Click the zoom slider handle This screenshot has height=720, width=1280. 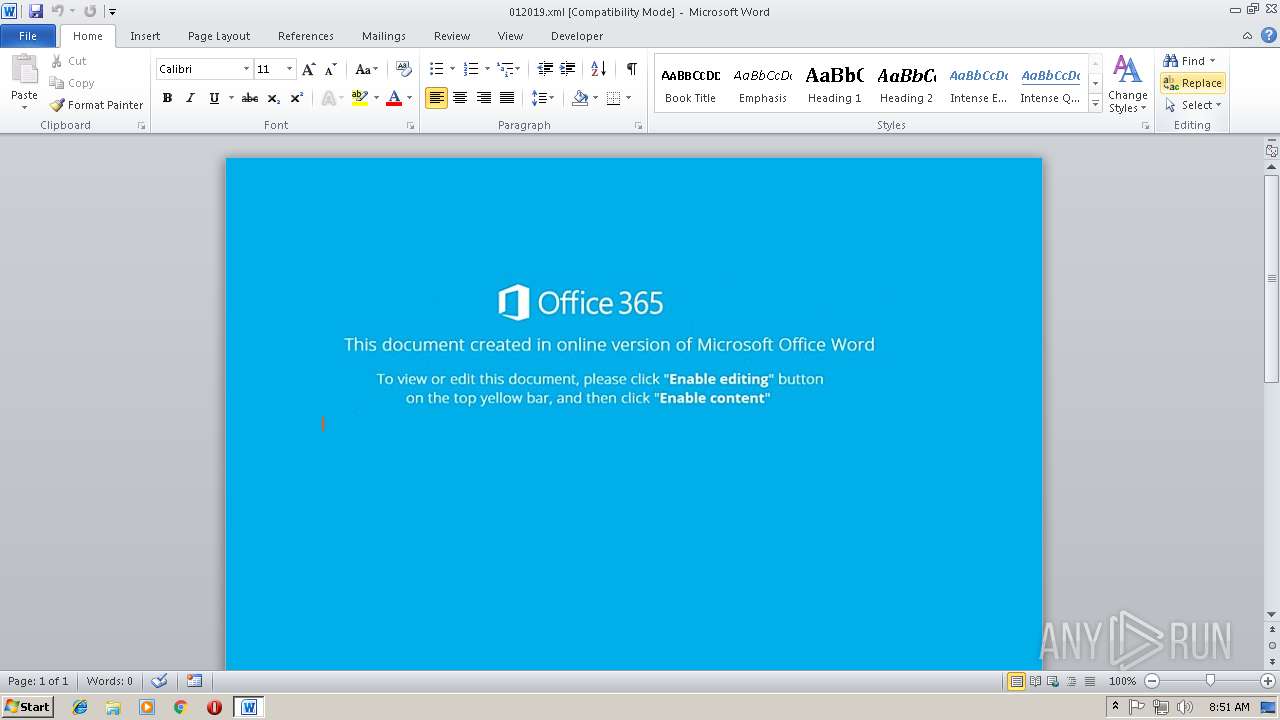coord(1210,681)
